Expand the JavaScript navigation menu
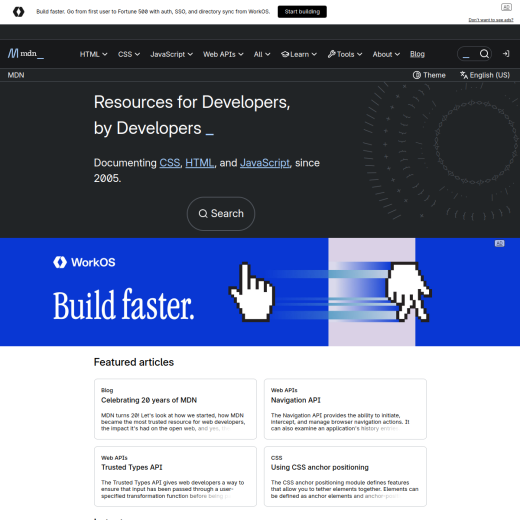The width and height of the screenshot is (520, 520). [171, 54]
